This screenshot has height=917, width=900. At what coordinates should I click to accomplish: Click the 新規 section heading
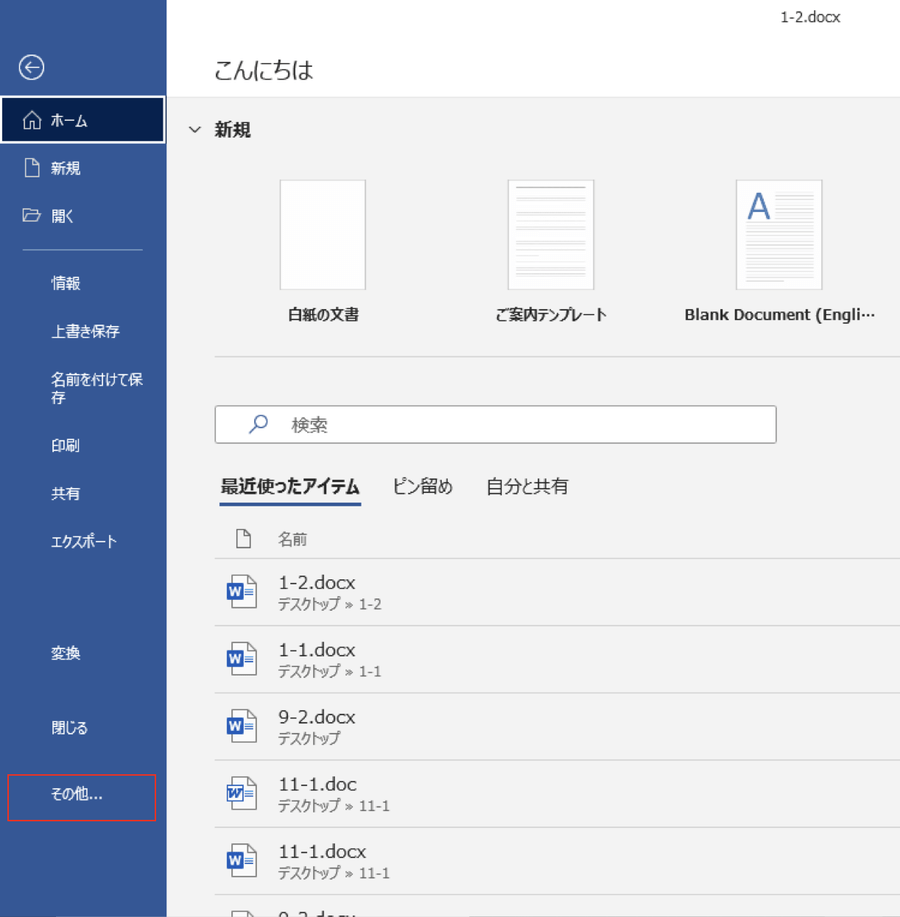232,130
